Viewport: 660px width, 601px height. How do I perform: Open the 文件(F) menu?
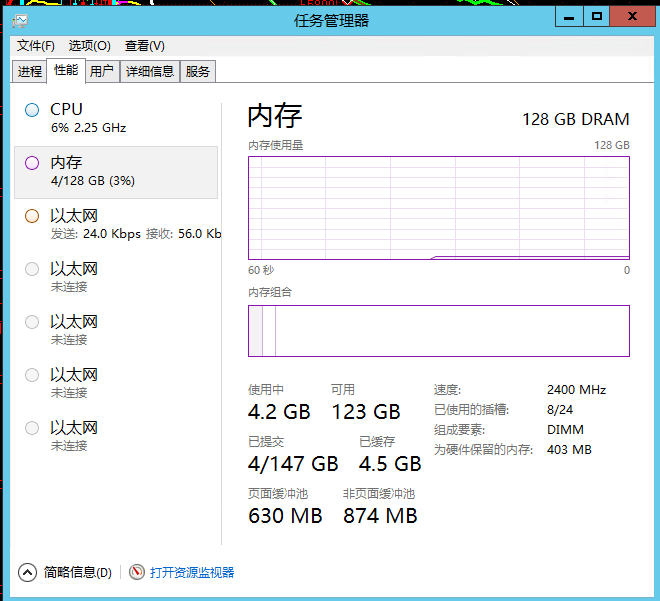click(x=36, y=45)
